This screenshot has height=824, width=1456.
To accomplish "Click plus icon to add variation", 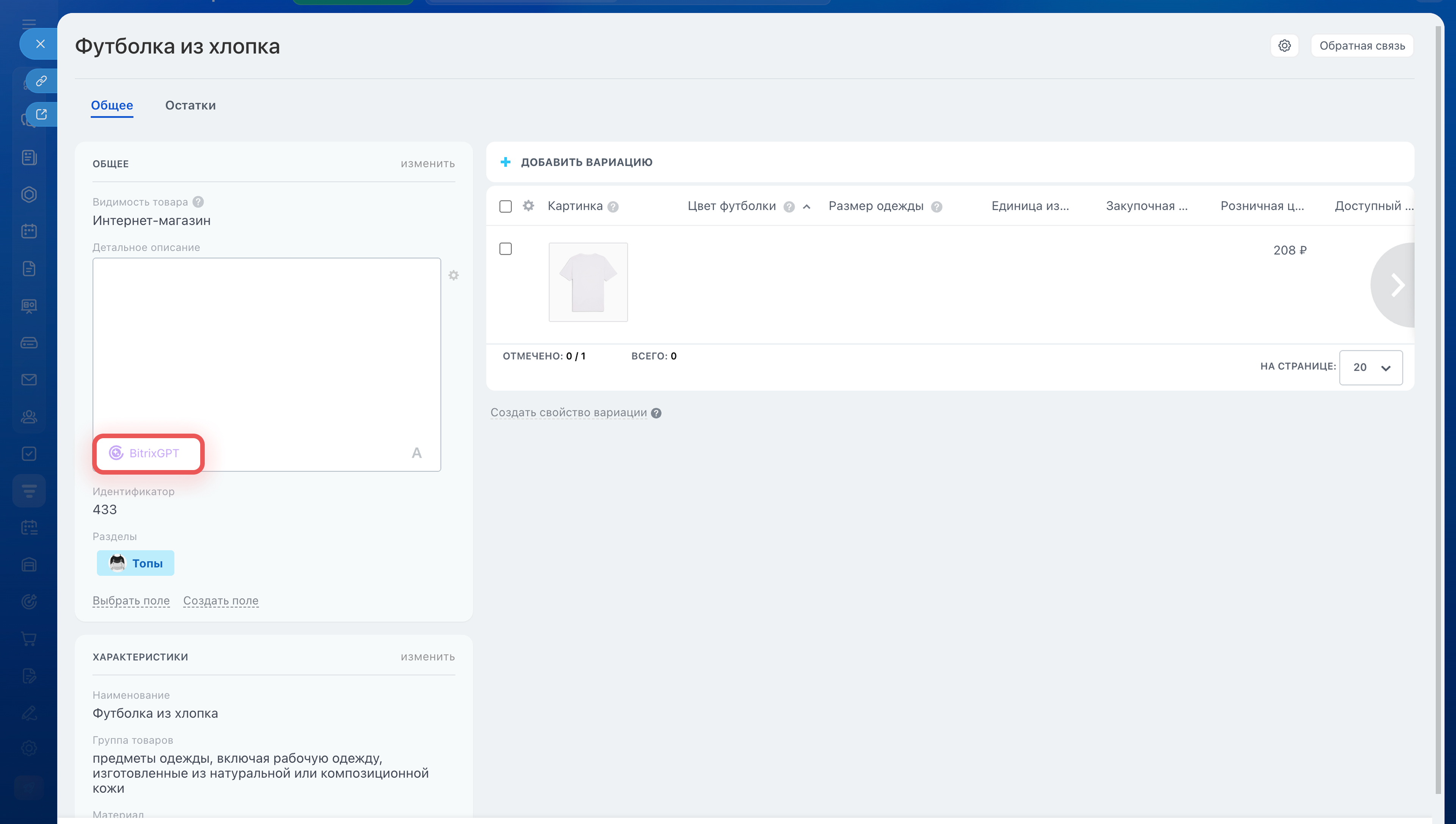I will point(505,162).
